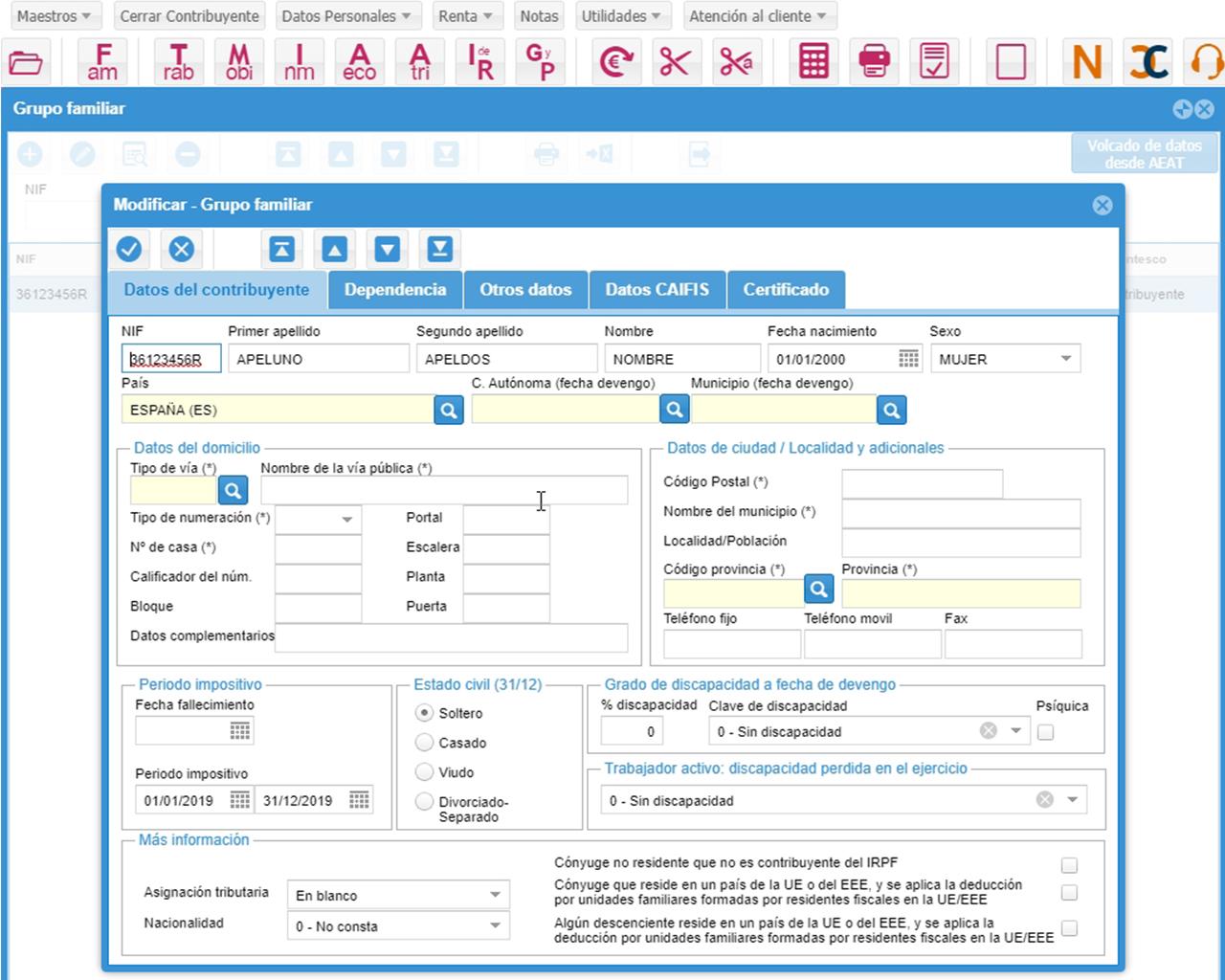Go to last record arrow icon
Viewport: 1225px width, 980px height.
click(x=439, y=250)
